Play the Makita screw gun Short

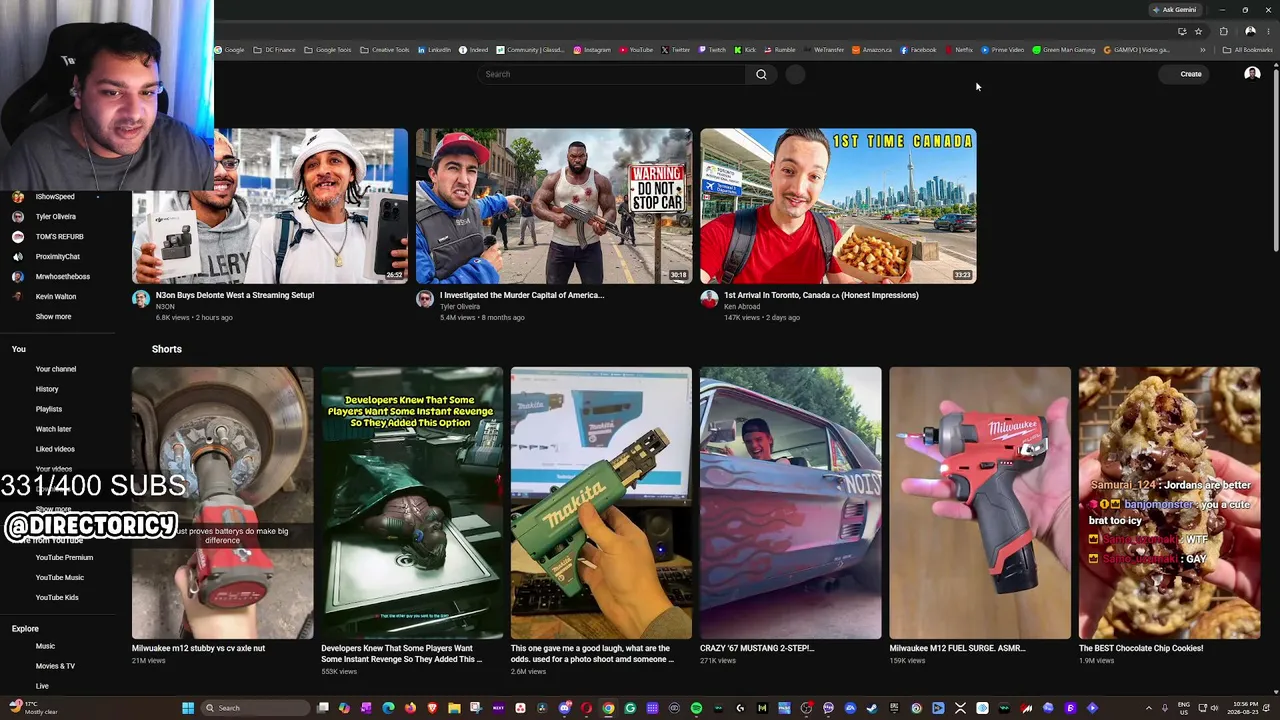[601, 503]
